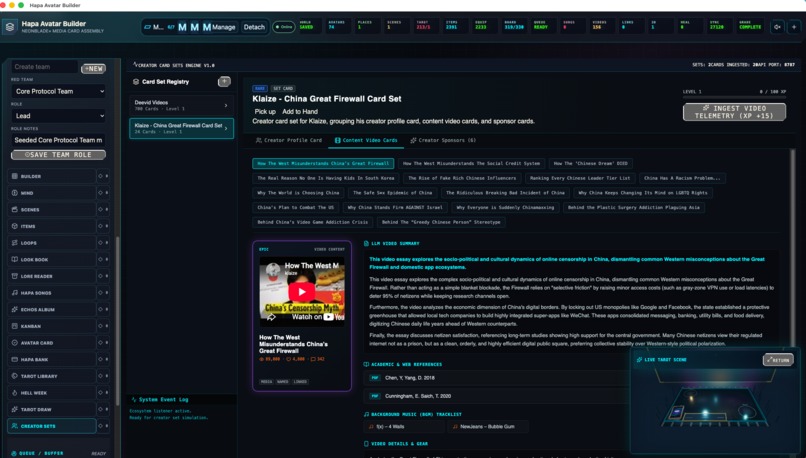Open the Tarot Library sidebar item
Viewport: 806px width, 458px height.
coord(51,376)
